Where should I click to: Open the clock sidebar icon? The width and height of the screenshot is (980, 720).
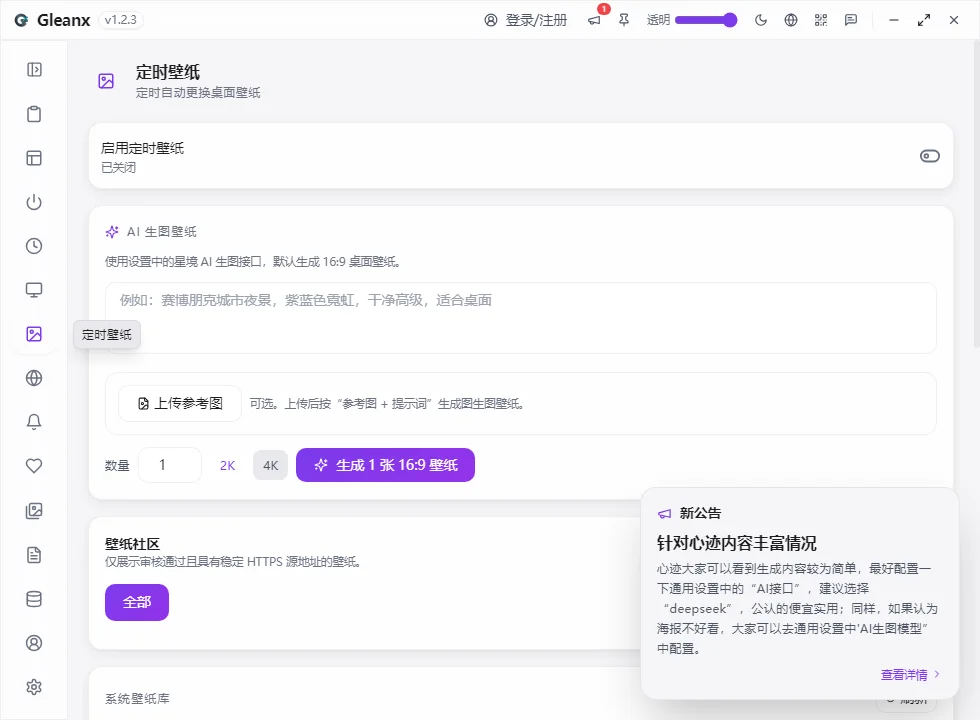click(34, 246)
